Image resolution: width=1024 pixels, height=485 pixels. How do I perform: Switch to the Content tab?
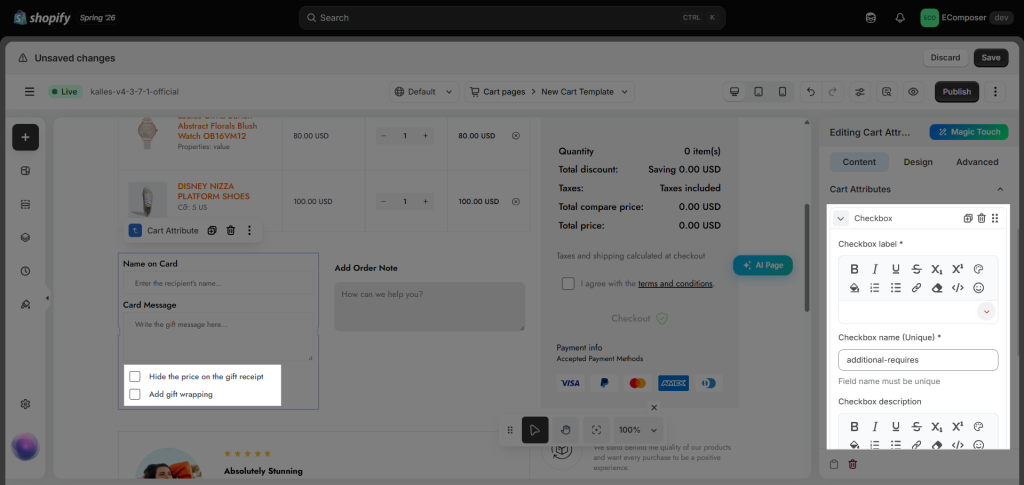pyautogui.click(x=859, y=162)
